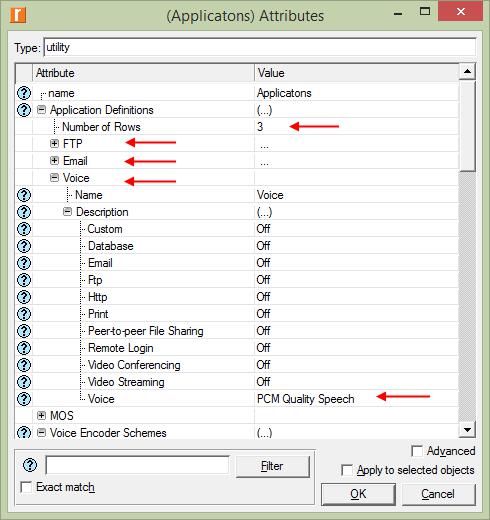Click the filter text input field
Viewport: 490px width, 520px height.
[137, 465]
